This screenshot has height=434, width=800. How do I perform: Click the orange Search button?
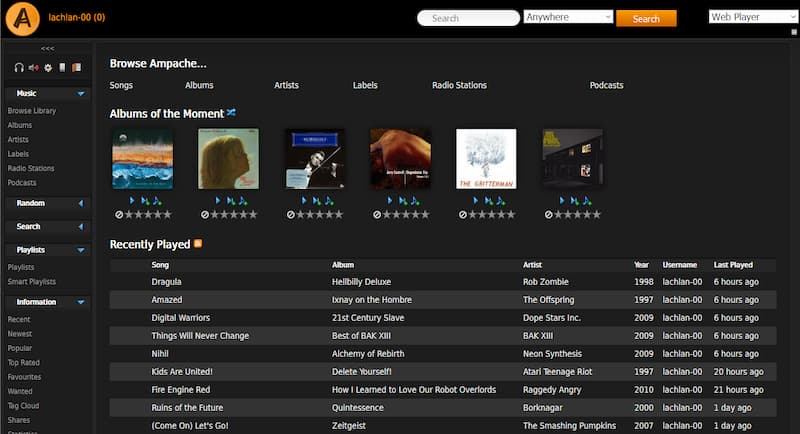[646, 18]
